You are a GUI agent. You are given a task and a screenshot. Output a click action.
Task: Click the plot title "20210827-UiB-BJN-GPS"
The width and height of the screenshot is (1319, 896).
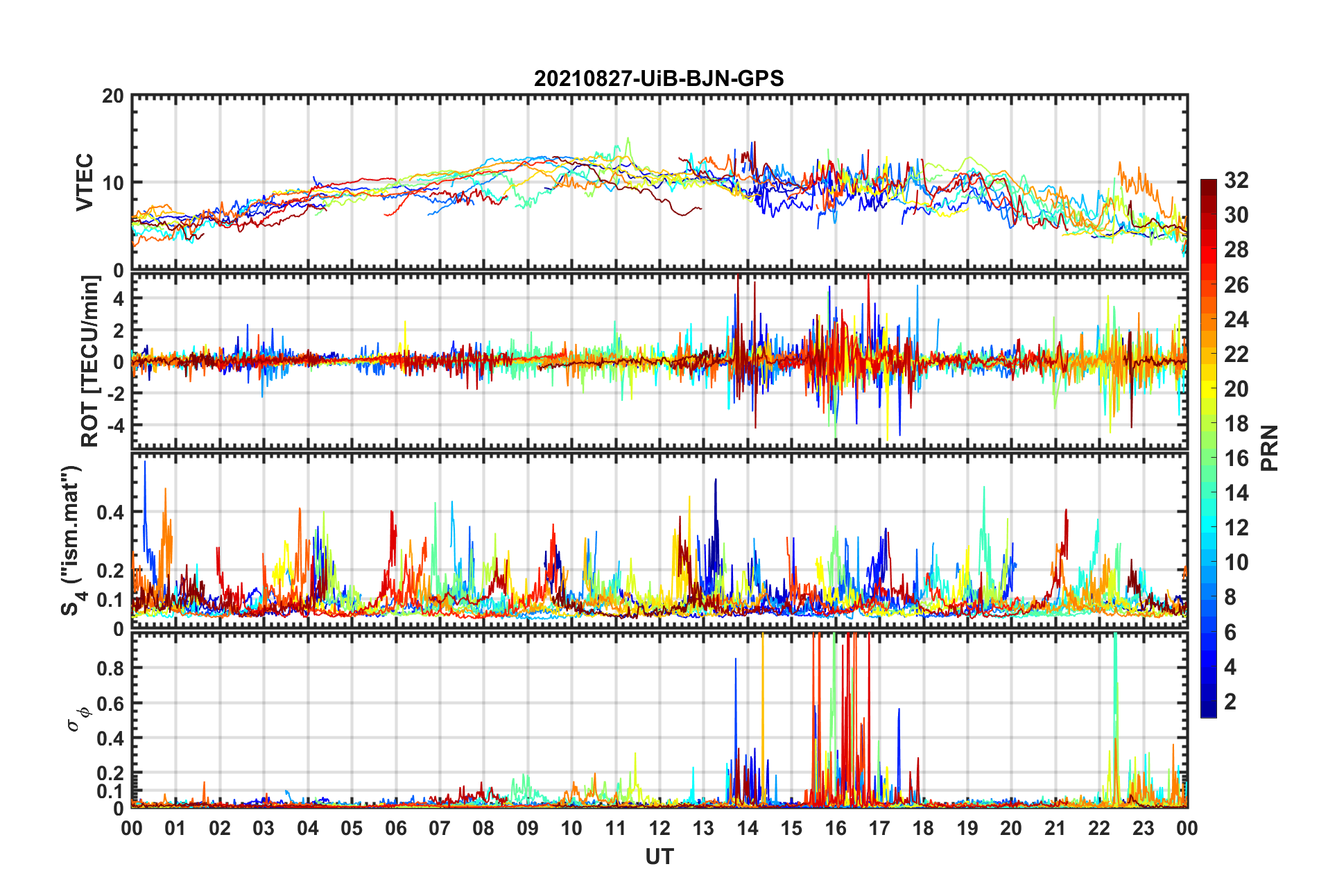click(x=659, y=78)
